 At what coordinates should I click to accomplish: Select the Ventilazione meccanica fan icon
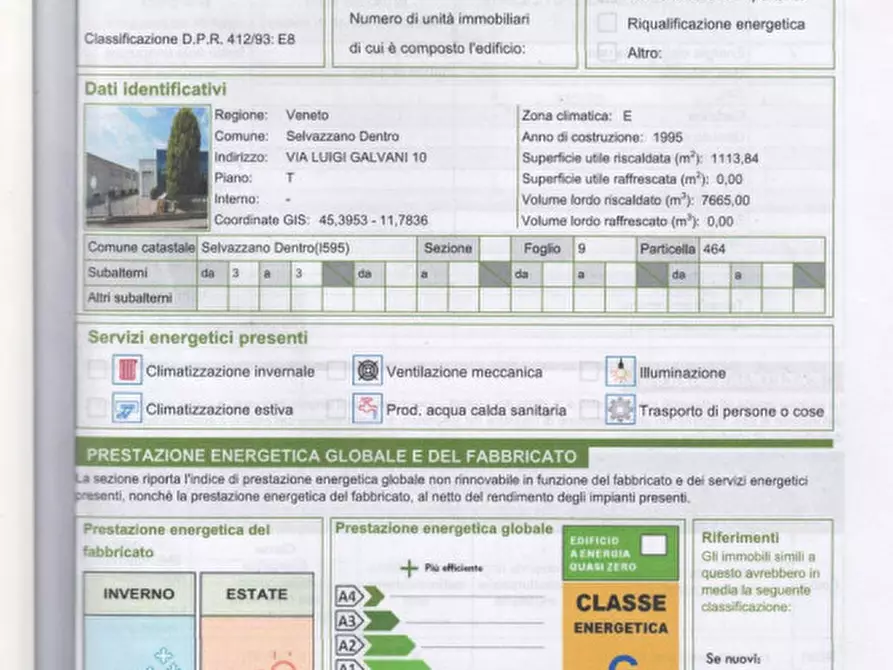click(x=368, y=371)
